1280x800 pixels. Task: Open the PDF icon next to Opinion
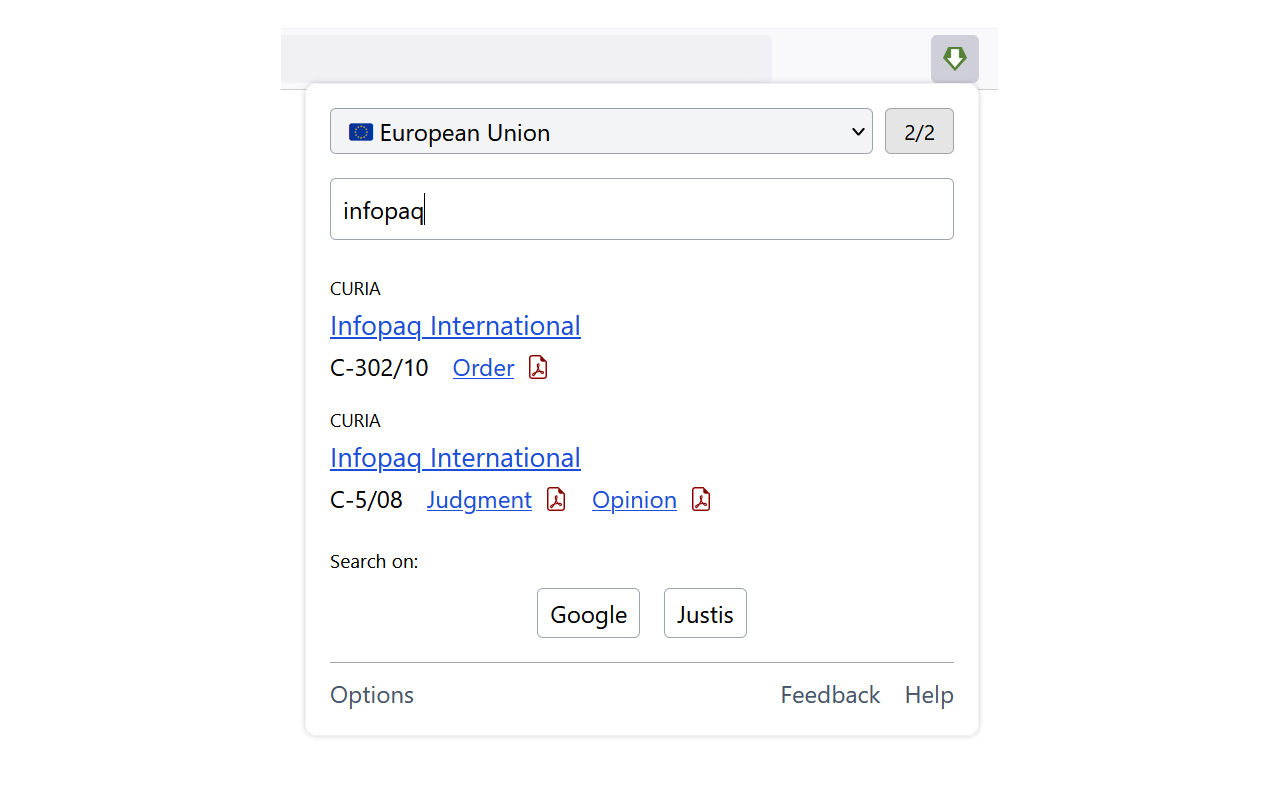coord(701,500)
